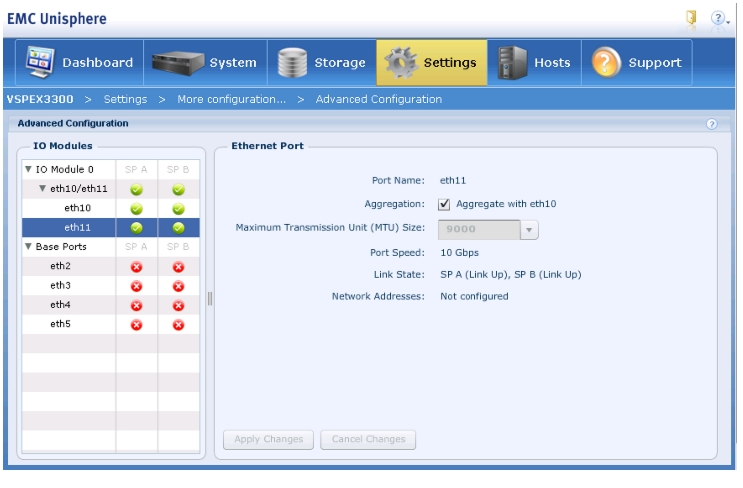
Task: Click eth2 SP A red error icon
Action: point(136,267)
